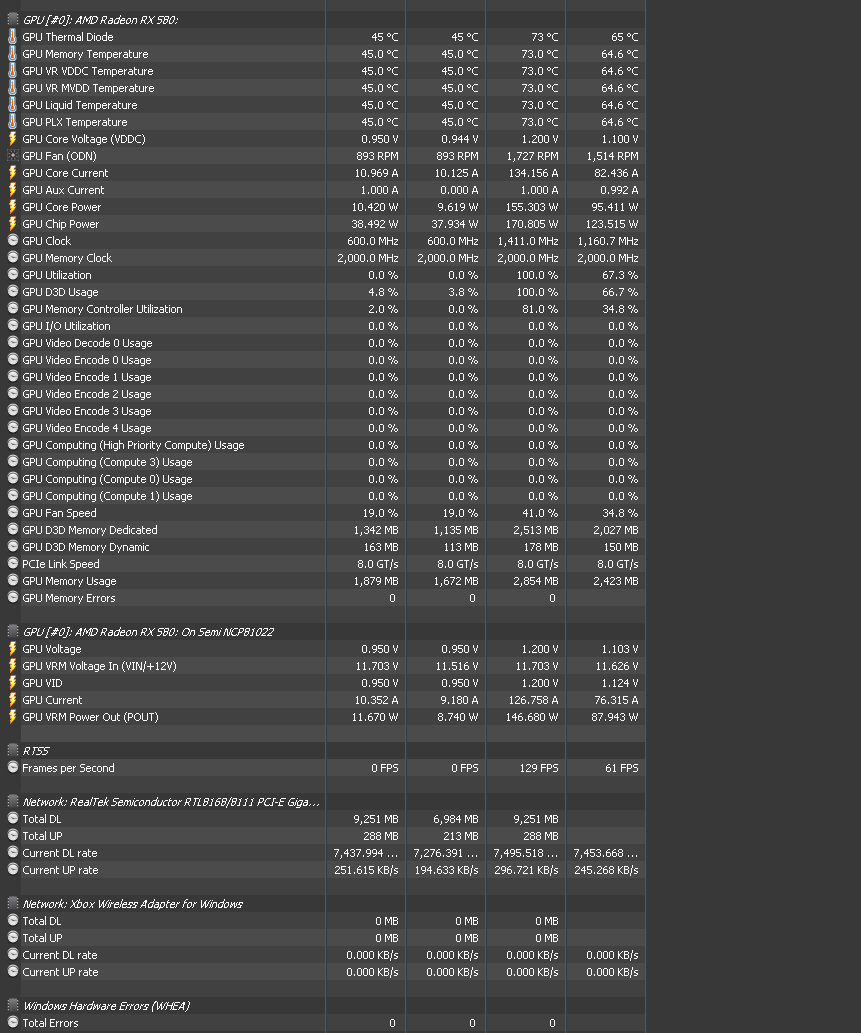This screenshot has height=1033, width=861.
Task: Select the GPU Video Encode 0 Usage row
Action: pos(323,360)
